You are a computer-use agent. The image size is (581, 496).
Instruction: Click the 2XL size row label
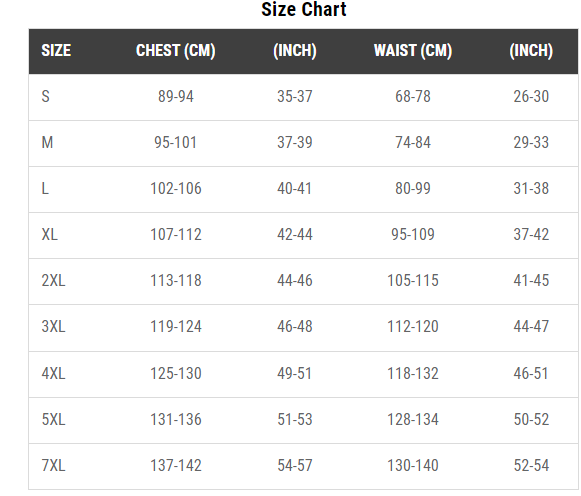53,280
